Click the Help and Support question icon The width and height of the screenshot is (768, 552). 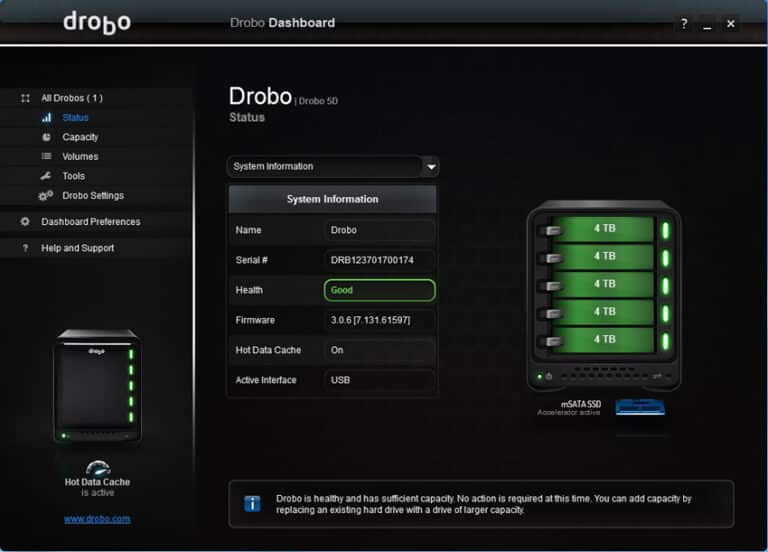point(25,248)
